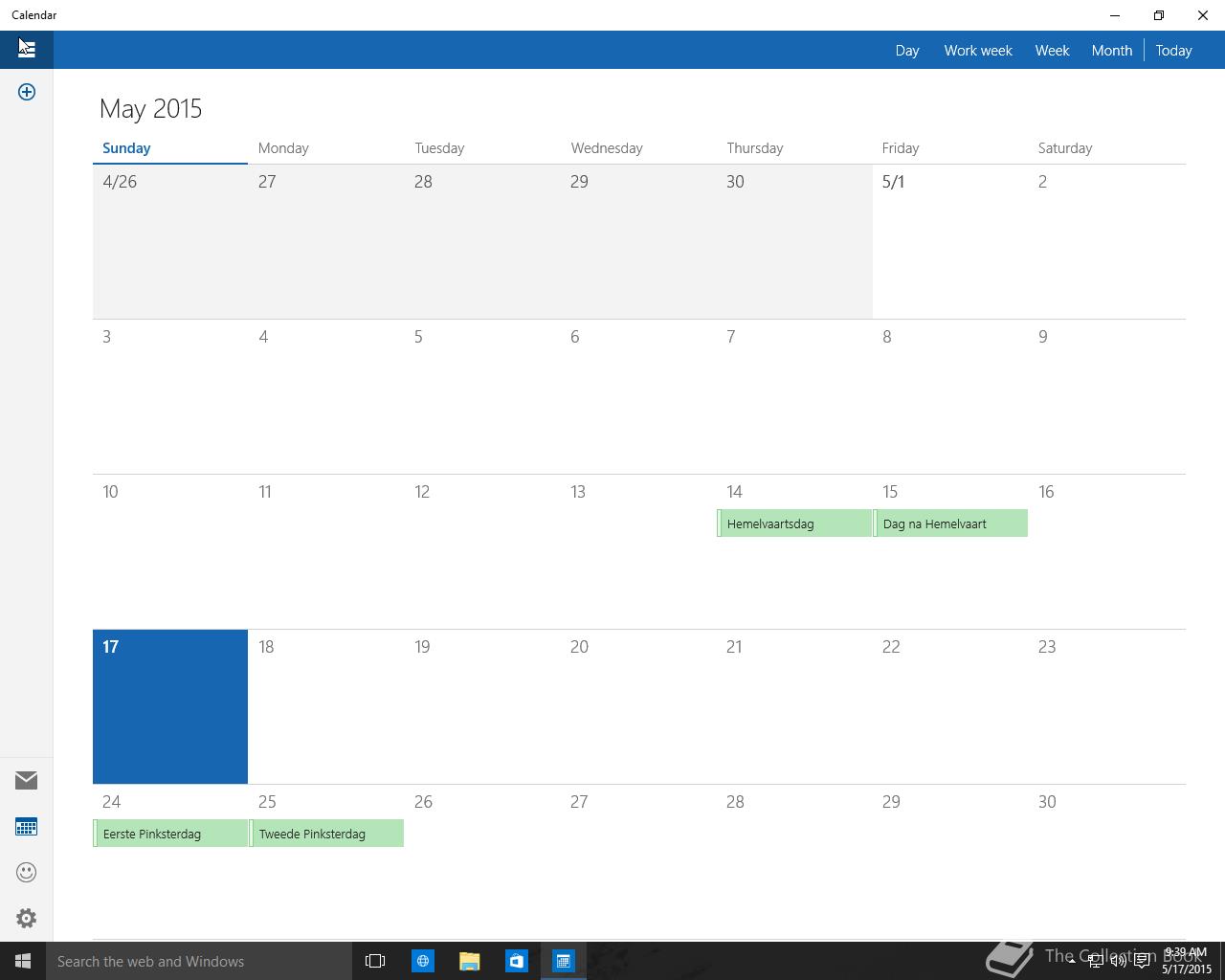Click the May 2015 month heading
This screenshot has height=980, width=1225.
click(x=150, y=108)
